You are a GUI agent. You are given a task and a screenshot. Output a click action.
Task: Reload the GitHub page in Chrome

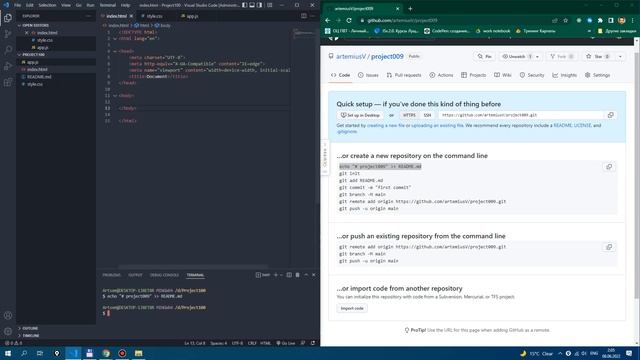(349, 20)
